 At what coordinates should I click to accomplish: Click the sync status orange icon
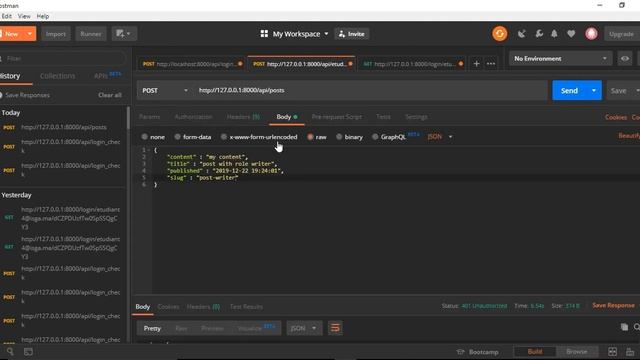tap(500, 34)
